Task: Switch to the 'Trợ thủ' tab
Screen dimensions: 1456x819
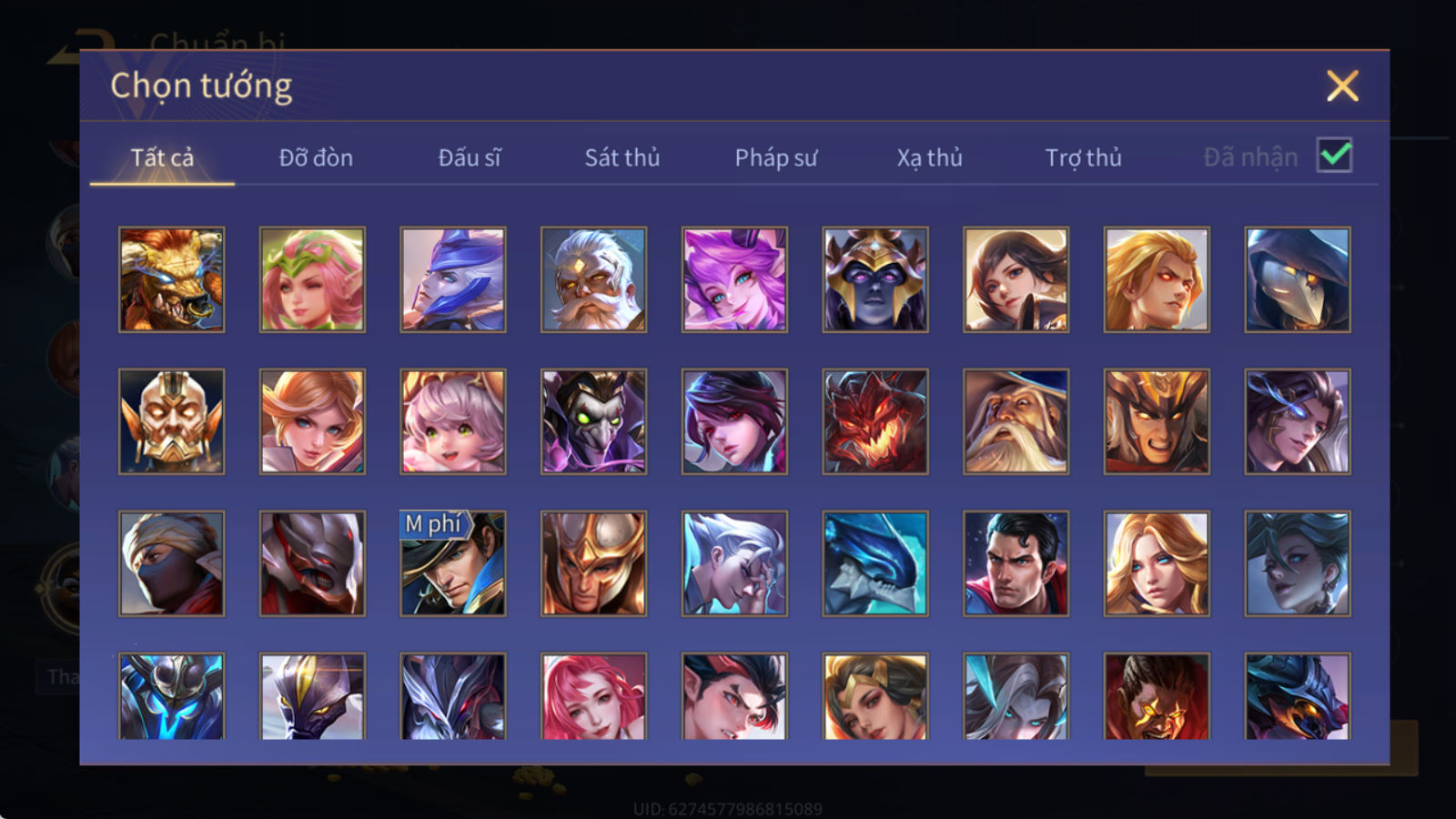Action: pyautogui.click(x=1083, y=157)
